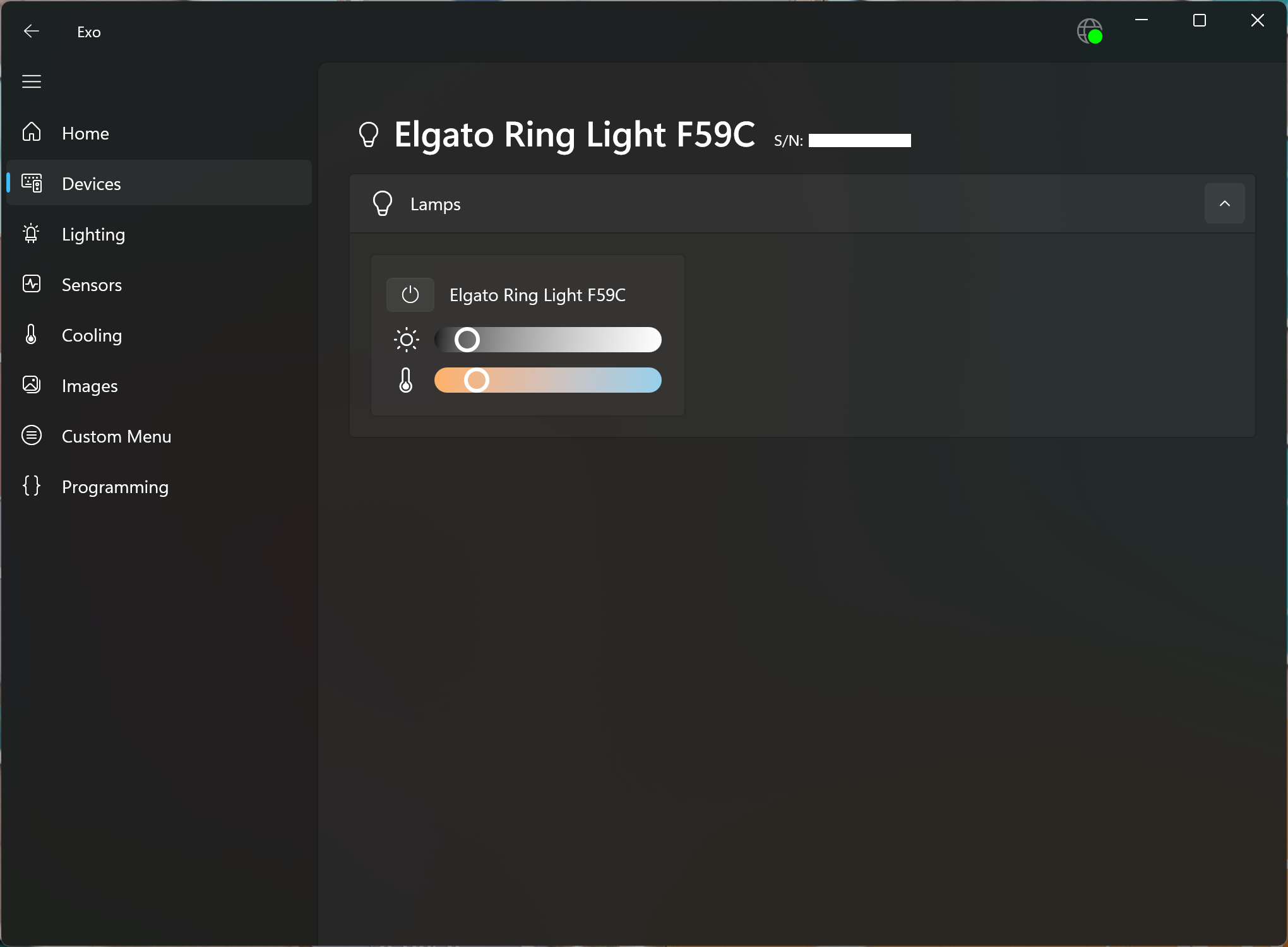Click the Sensors waveform icon
This screenshot has width=1288, height=947.
pos(32,284)
